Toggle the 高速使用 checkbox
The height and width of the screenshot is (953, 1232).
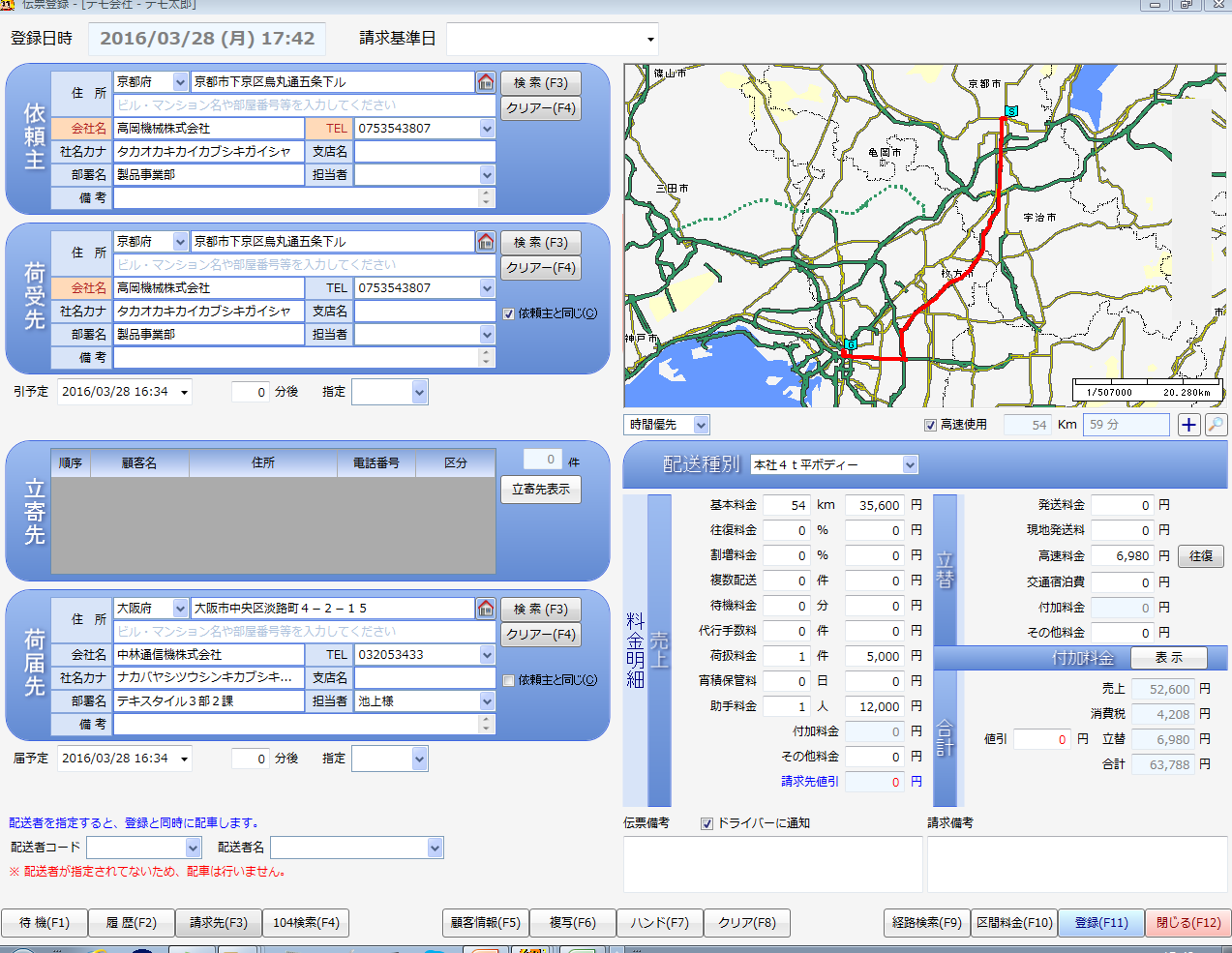click(x=930, y=425)
